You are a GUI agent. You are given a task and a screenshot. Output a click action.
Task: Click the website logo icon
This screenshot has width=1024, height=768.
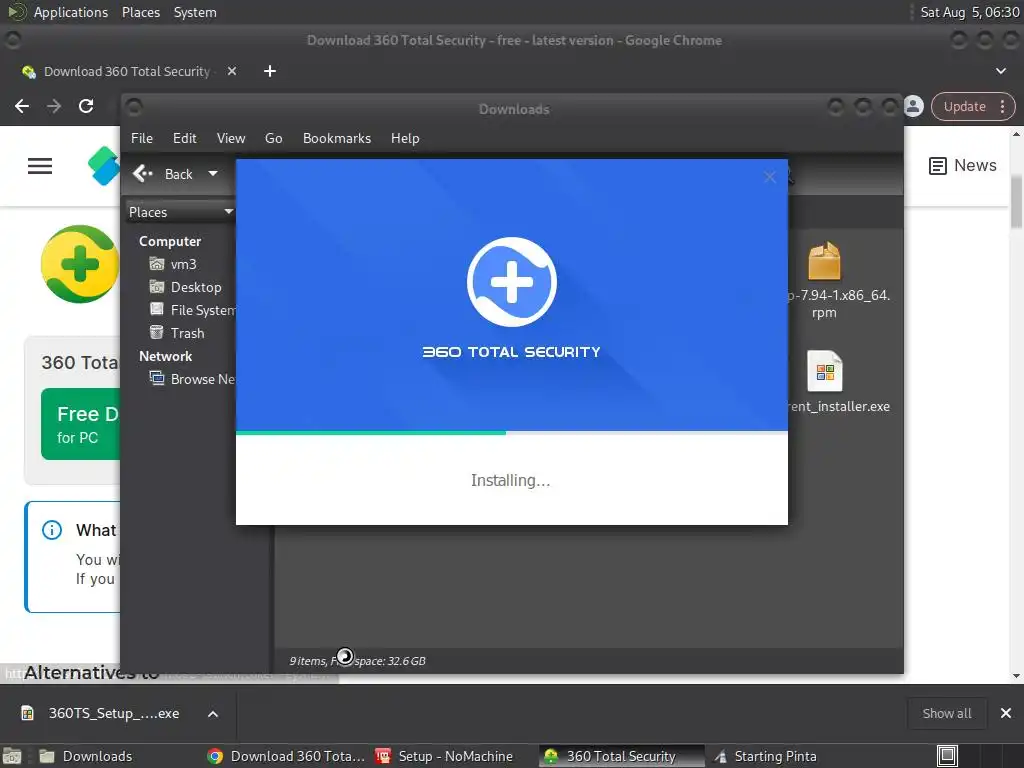pyautogui.click(x=104, y=166)
